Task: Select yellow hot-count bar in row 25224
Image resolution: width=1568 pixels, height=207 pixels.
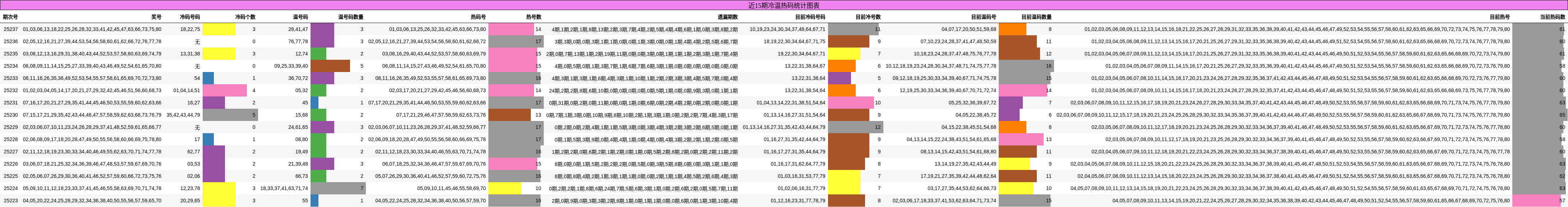Action: 505,188
